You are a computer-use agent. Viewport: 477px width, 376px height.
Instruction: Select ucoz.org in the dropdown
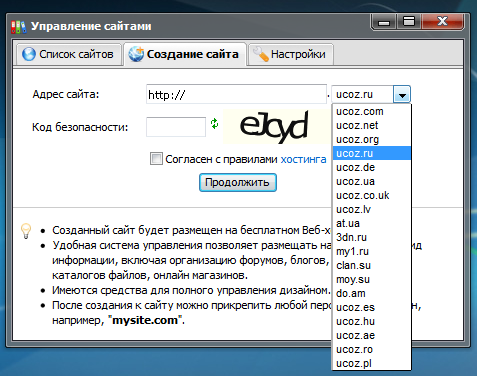click(x=372, y=139)
